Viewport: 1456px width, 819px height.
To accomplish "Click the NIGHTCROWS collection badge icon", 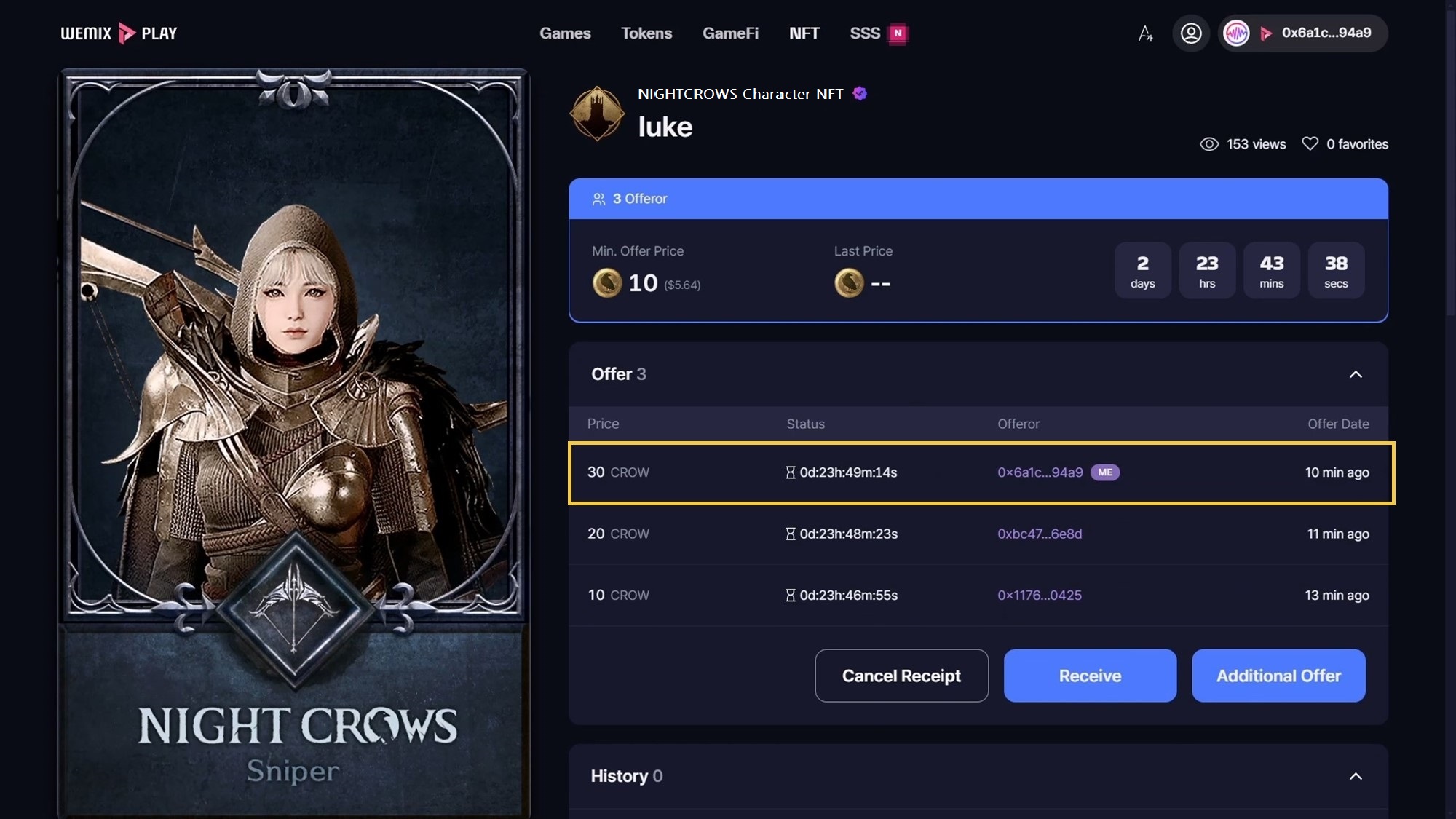I will pos(597,114).
